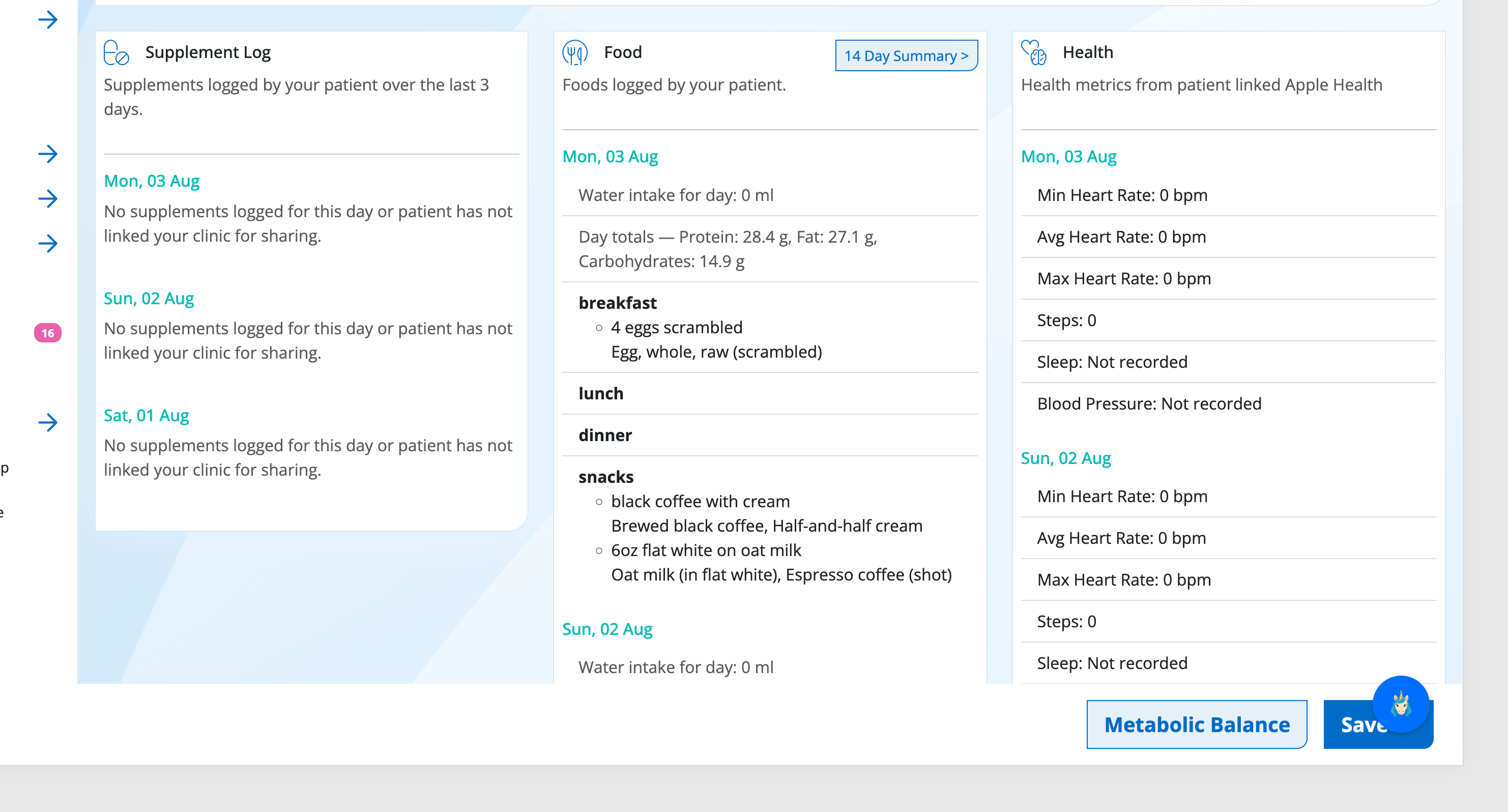Screen dimensions: 1508x812
Task: Open the unicorn chat assistant bubble
Action: pos(1400,704)
